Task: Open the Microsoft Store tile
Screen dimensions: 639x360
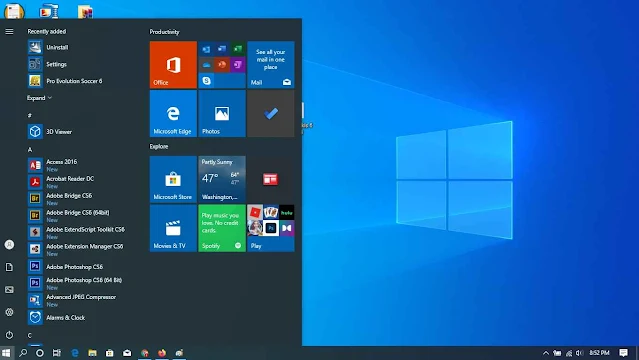Action: click(173, 179)
